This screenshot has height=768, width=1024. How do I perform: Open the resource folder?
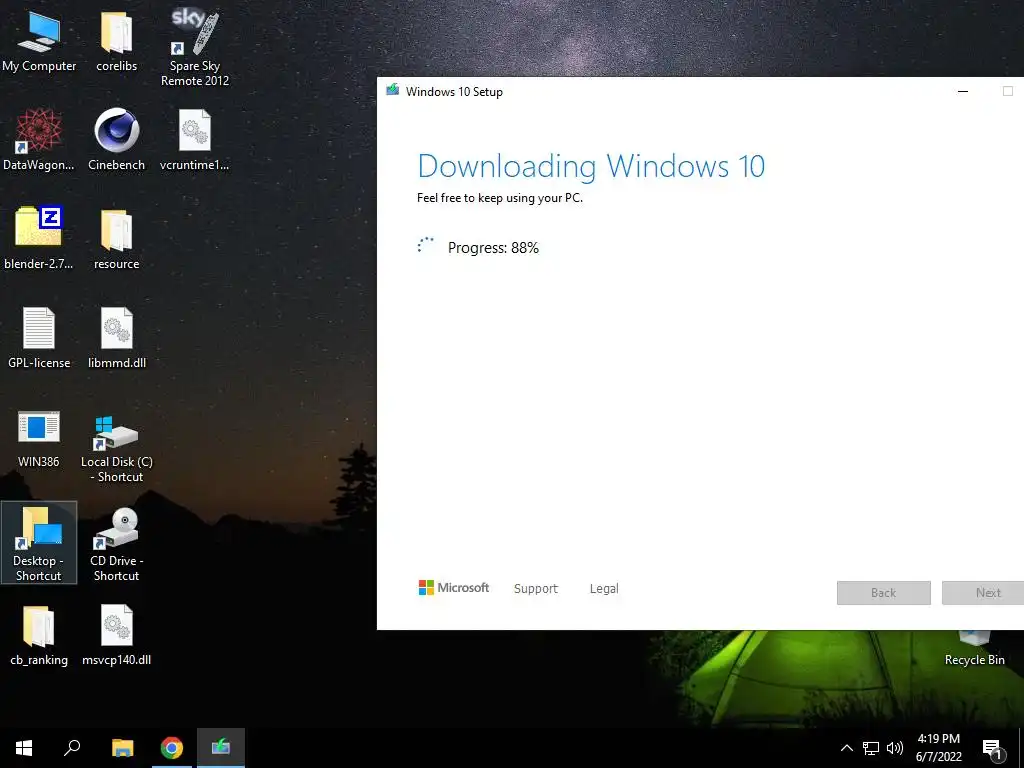coord(116,238)
